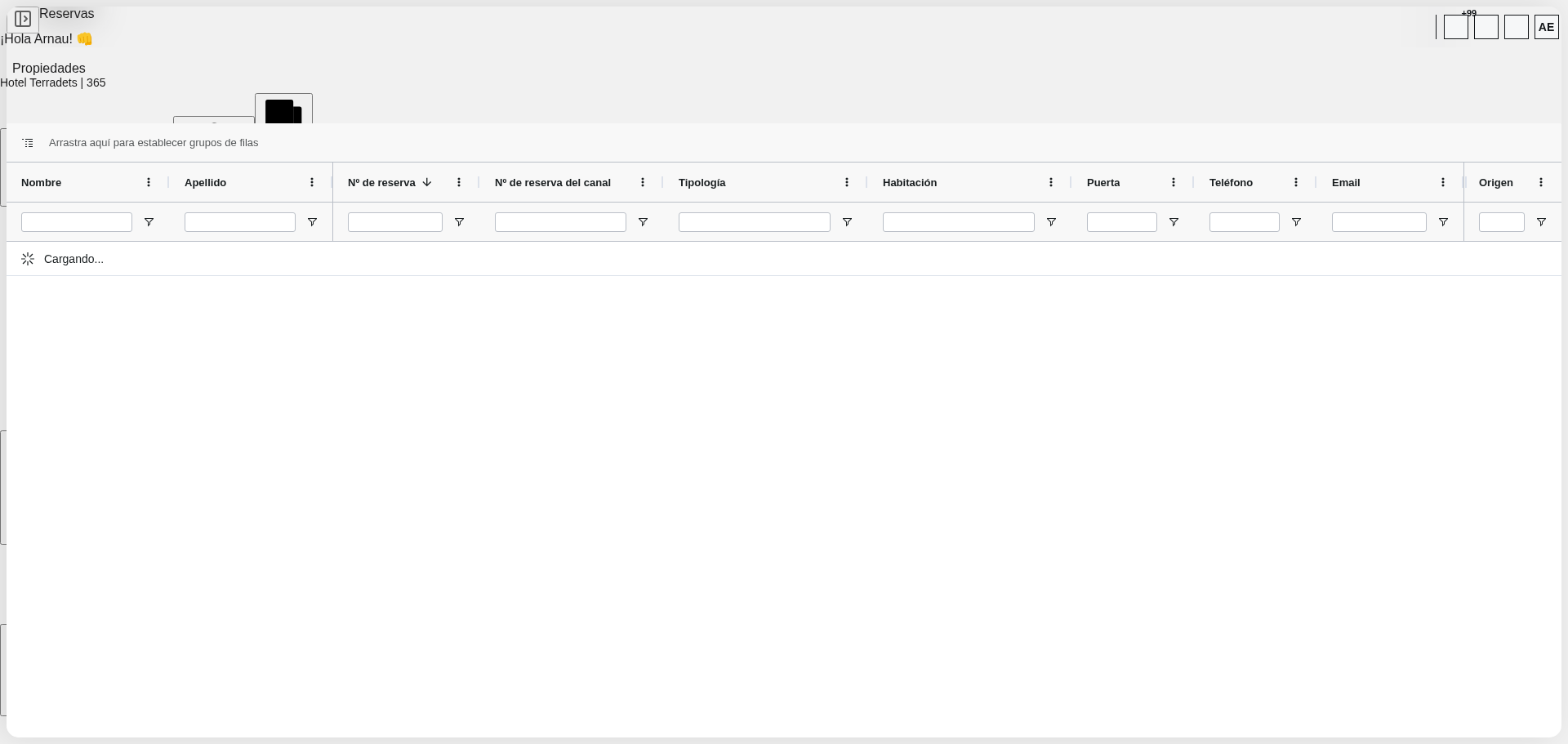Open the notifications button with +99 badge

point(1456,27)
